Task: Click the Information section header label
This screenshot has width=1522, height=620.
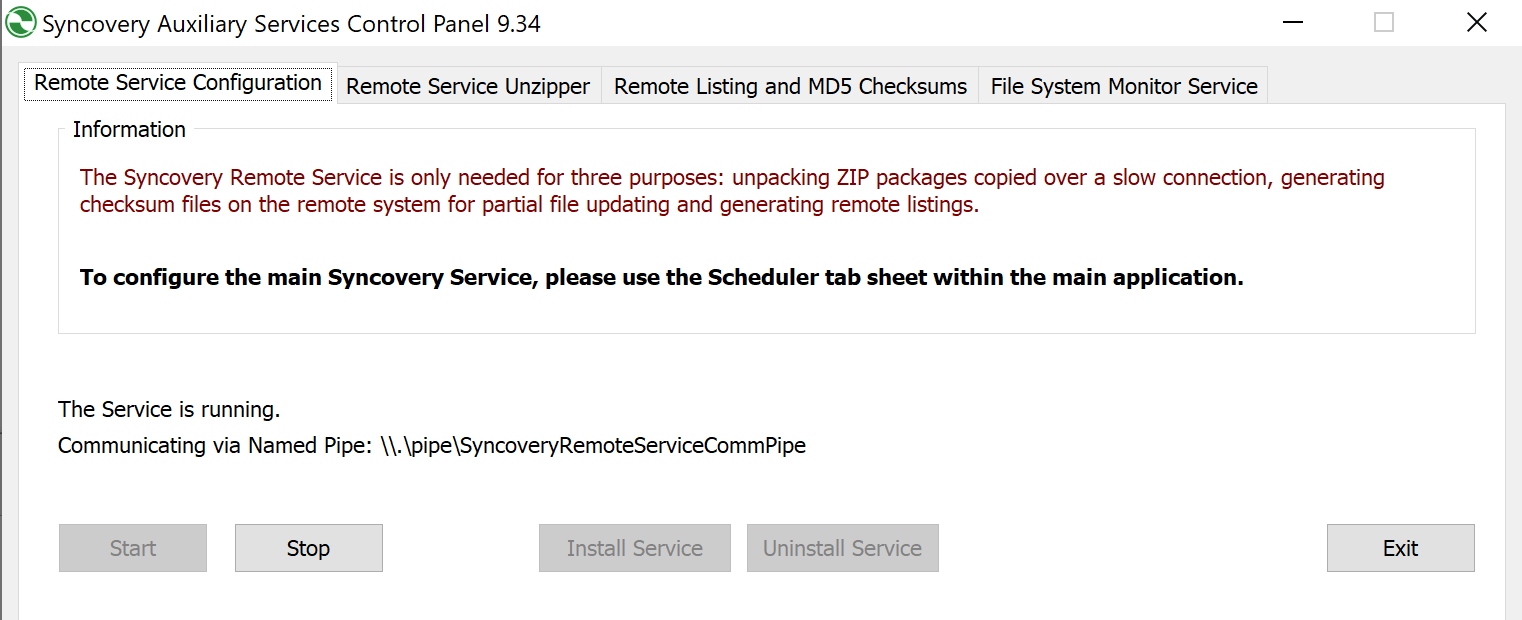Action: coord(129,129)
